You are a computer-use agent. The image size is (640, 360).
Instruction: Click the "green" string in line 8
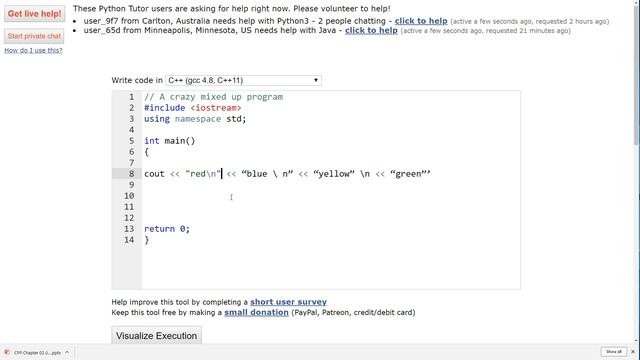coord(410,173)
